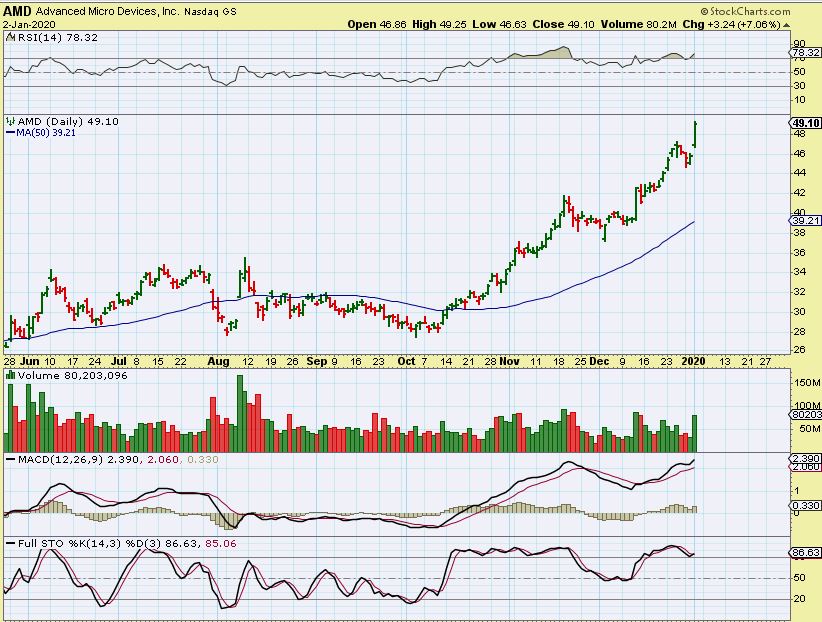Click the Aug label on the date axis
The image size is (822, 622).
point(218,361)
